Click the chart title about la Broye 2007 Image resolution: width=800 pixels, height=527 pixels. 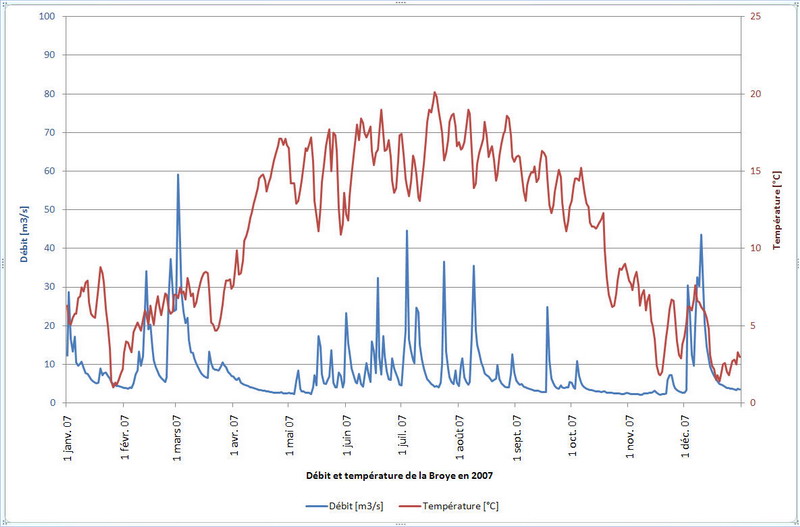pos(400,470)
